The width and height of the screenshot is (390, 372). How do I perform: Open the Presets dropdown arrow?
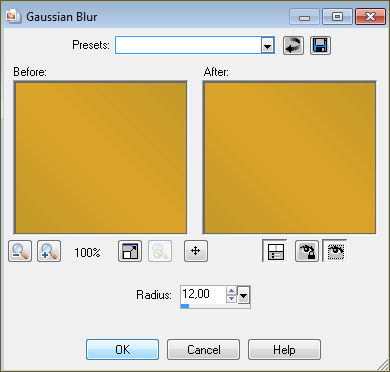click(x=267, y=46)
